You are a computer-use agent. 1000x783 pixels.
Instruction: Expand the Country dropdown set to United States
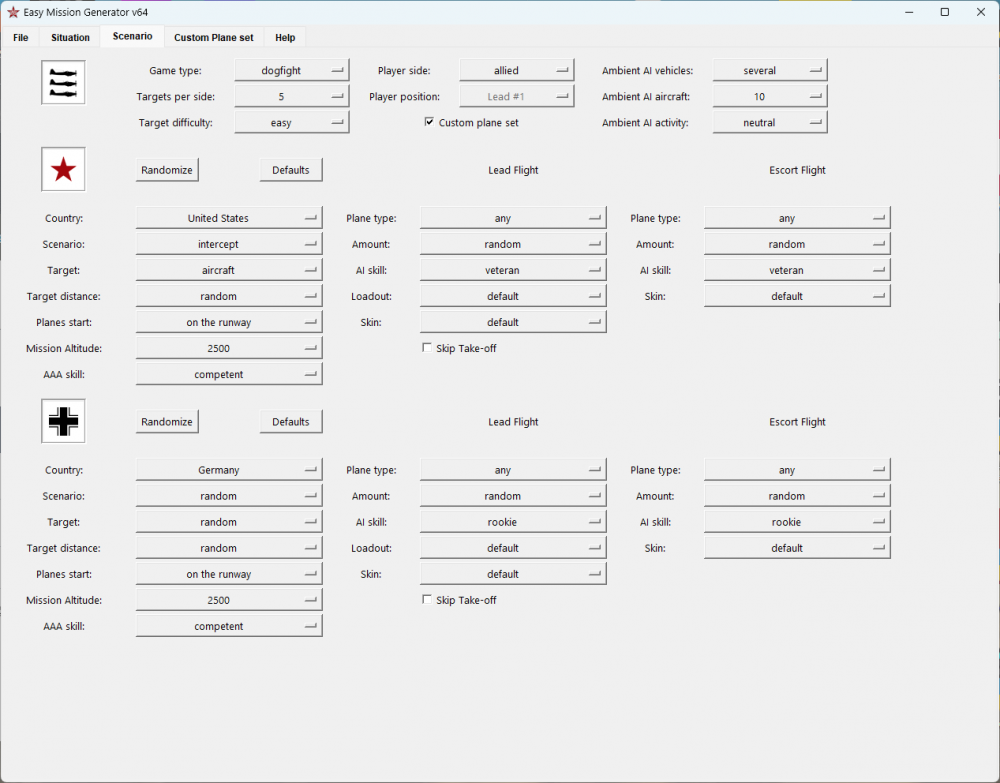(228, 219)
